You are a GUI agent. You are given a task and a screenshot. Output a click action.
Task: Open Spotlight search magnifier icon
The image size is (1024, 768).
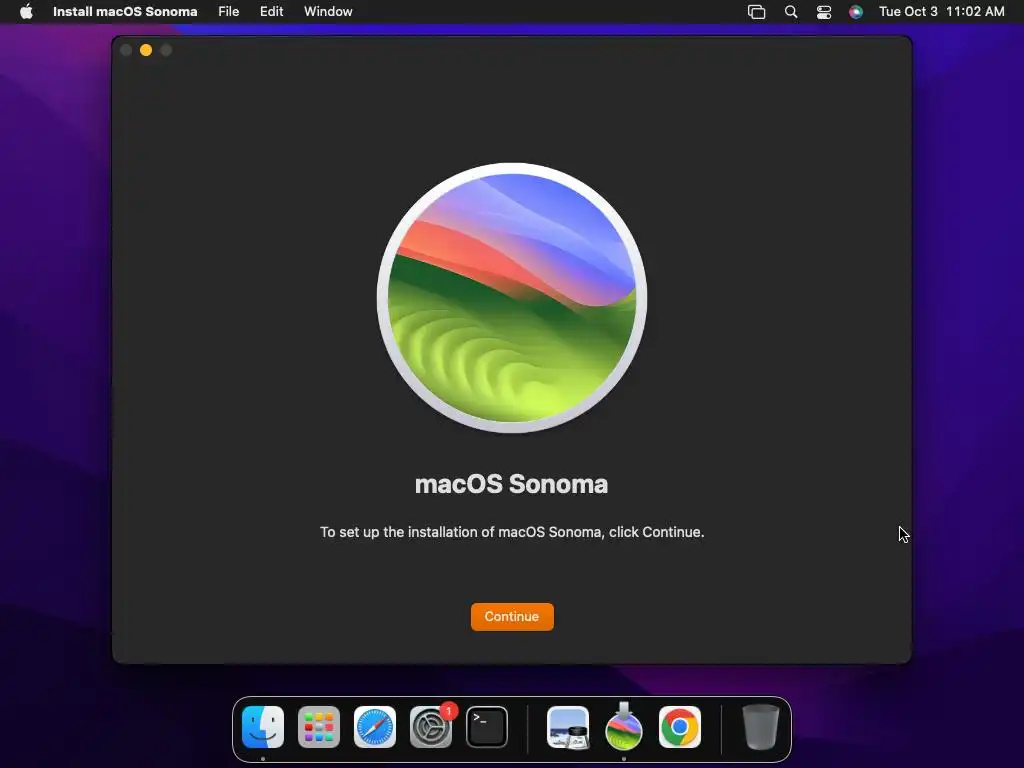790,12
